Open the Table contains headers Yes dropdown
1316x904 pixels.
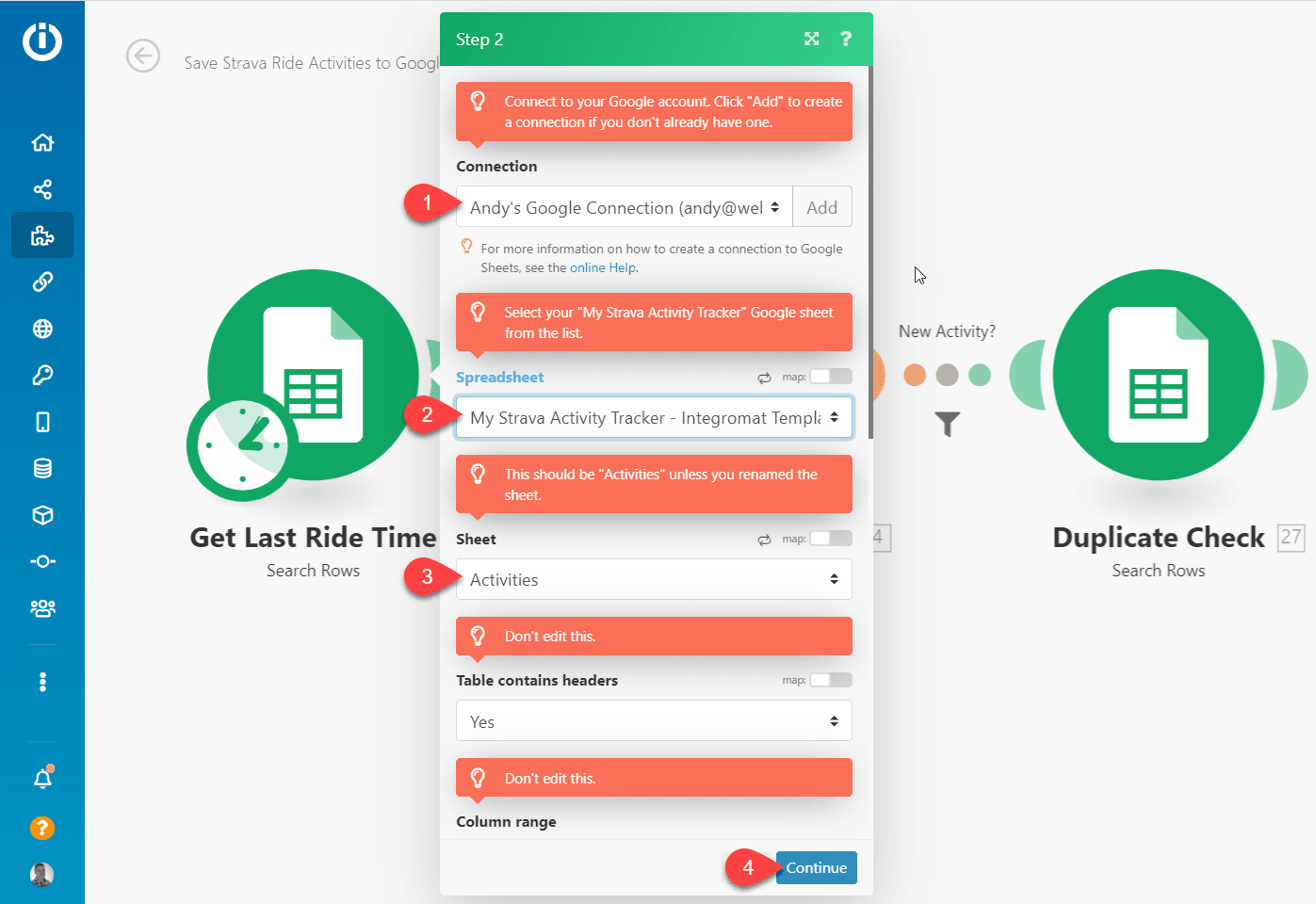654,721
